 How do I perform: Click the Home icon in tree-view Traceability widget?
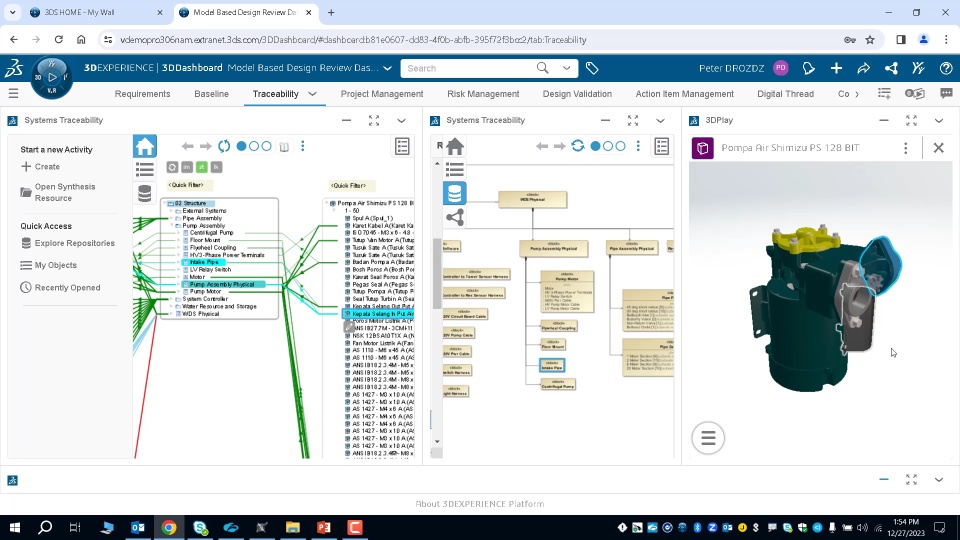pyautogui.click(x=145, y=146)
